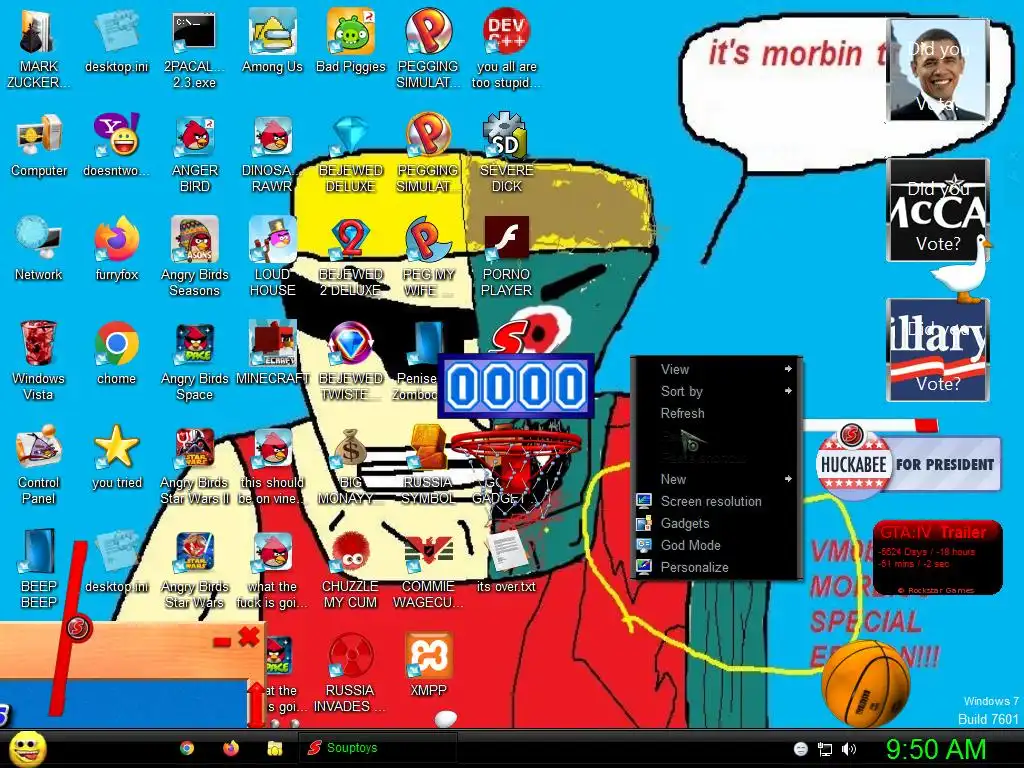Select the 2PACAL 2.3.exe icon

tap(194, 49)
